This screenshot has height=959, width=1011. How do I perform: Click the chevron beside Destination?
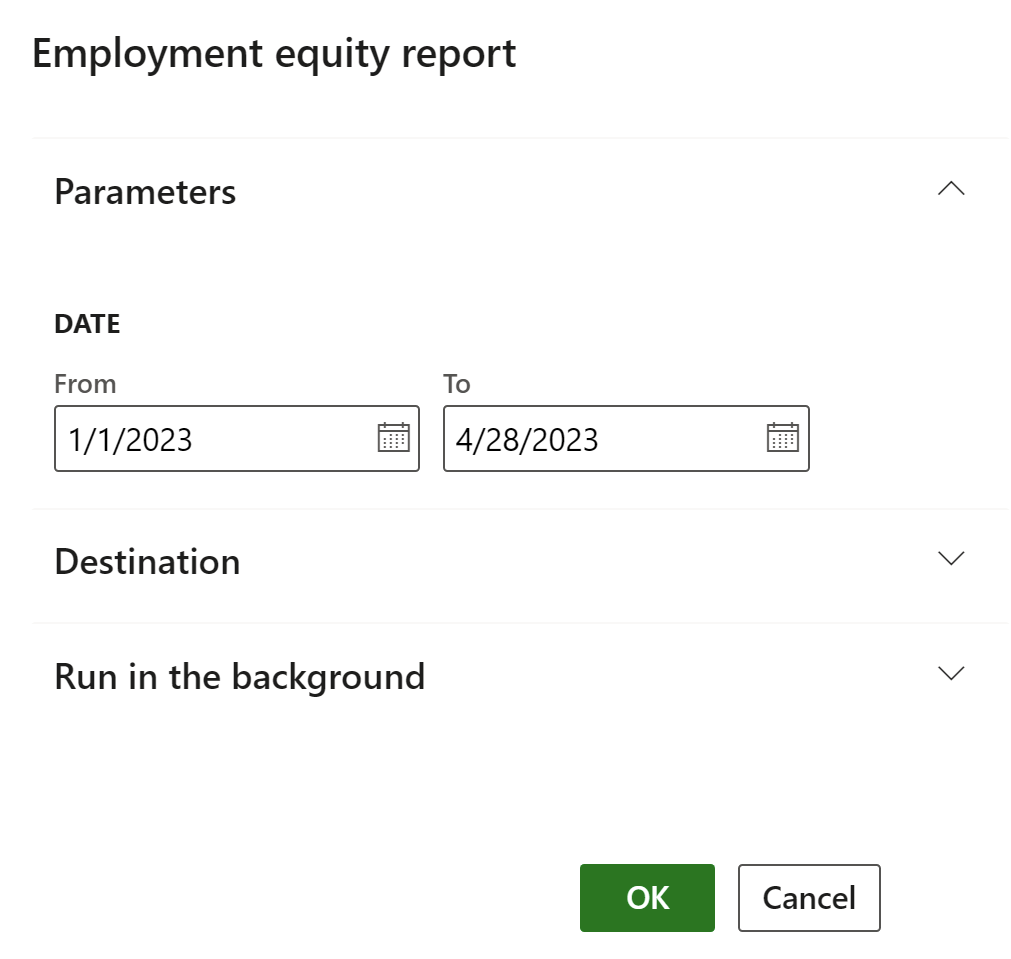[952, 560]
